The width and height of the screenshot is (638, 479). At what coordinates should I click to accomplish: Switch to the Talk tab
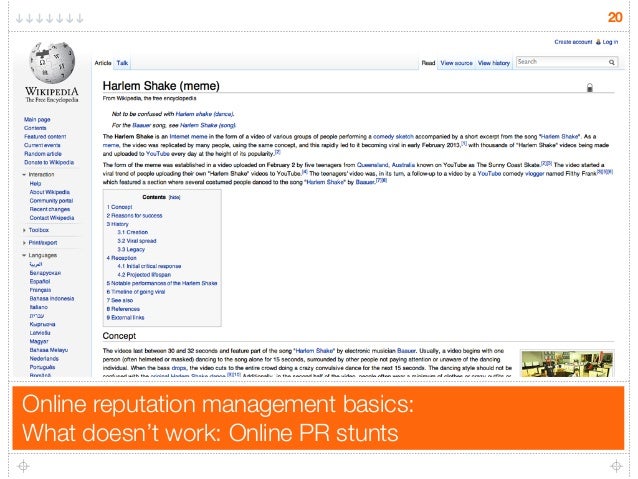(122, 63)
